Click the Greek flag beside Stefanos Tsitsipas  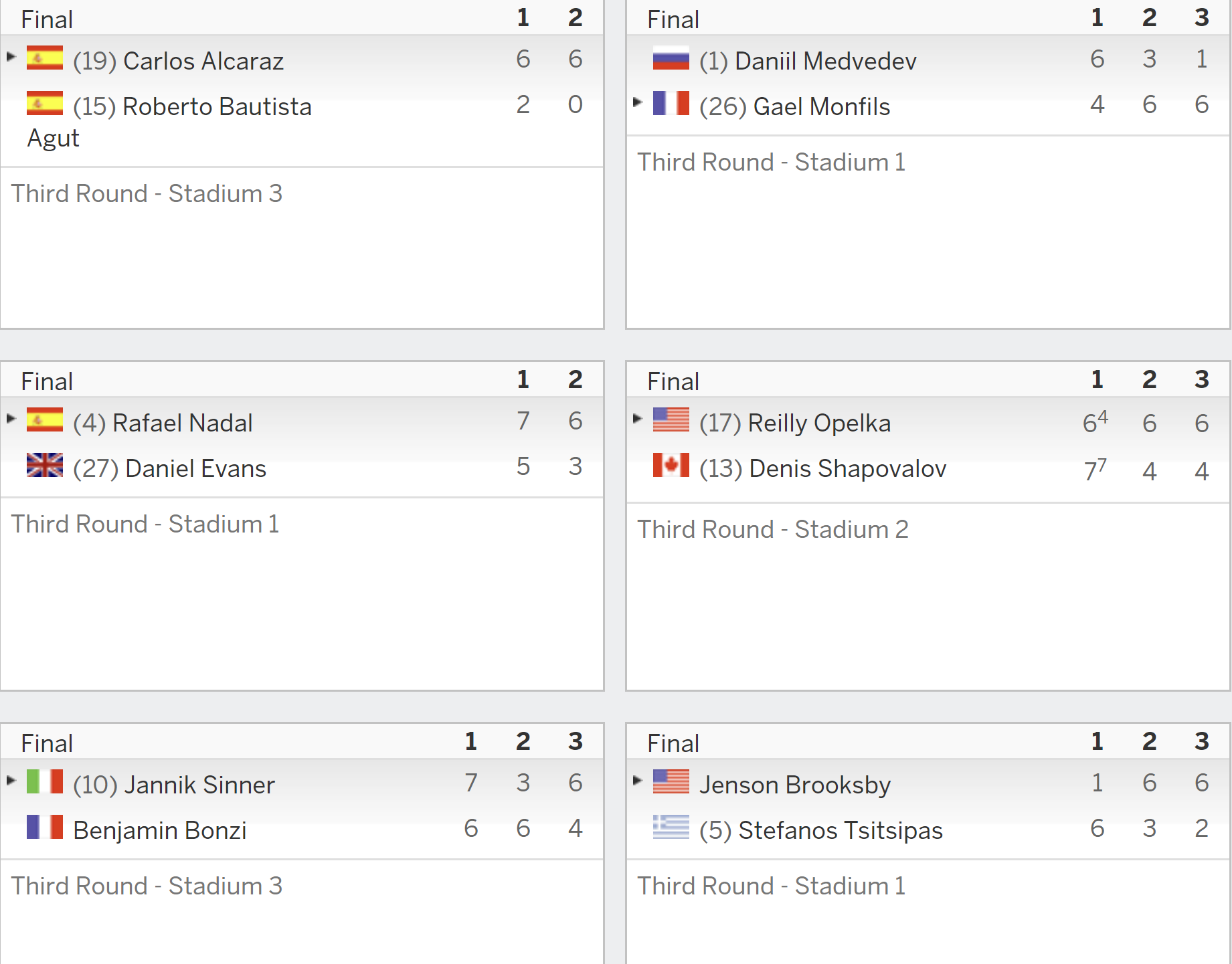tap(671, 828)
